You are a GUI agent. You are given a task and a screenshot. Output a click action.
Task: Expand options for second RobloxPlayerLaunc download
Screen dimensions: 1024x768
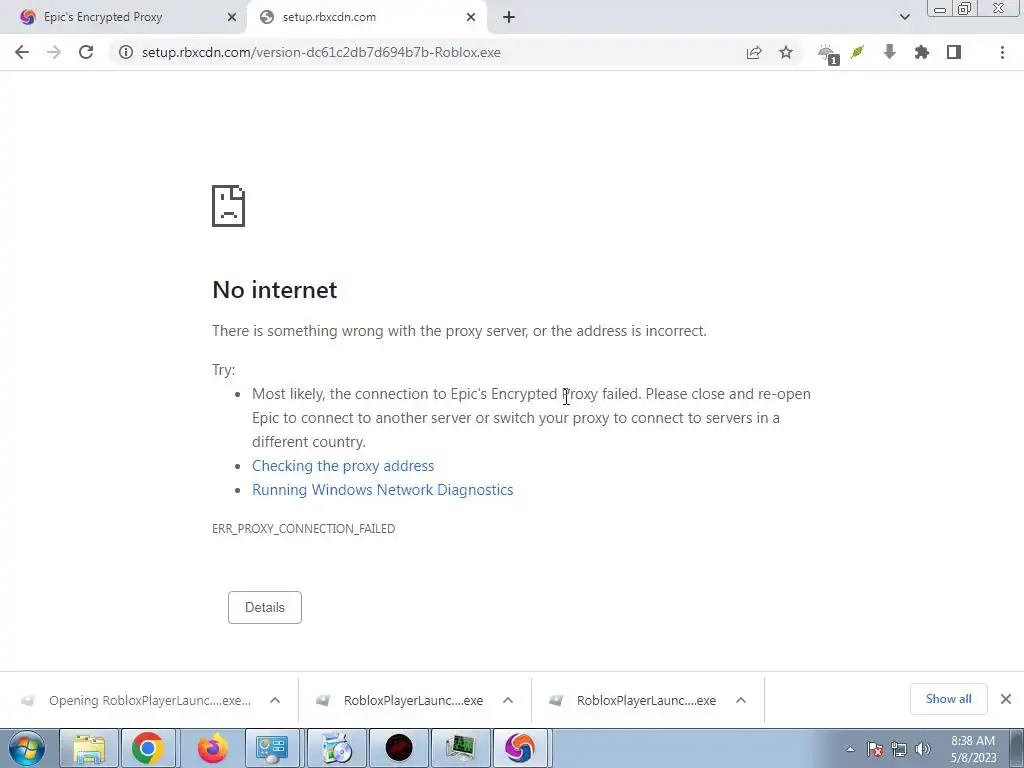(508, 700)
